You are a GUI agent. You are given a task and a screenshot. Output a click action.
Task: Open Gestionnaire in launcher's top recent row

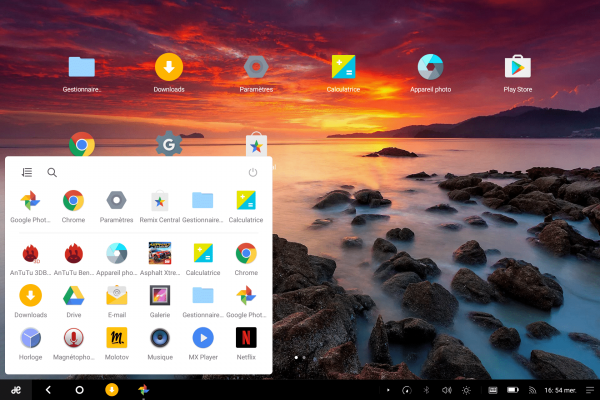[202, 200]
